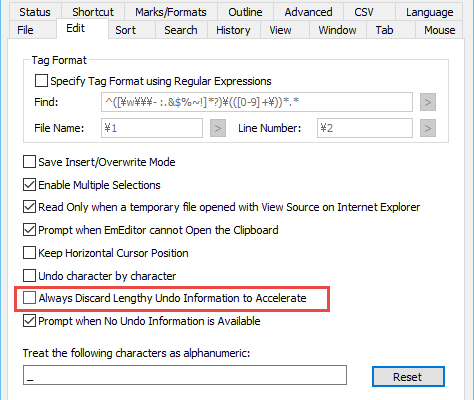This screenshot has width=474, height=400.
Task: Focus the alphanumeric characters input field
Action: click(x=185, y=375)
